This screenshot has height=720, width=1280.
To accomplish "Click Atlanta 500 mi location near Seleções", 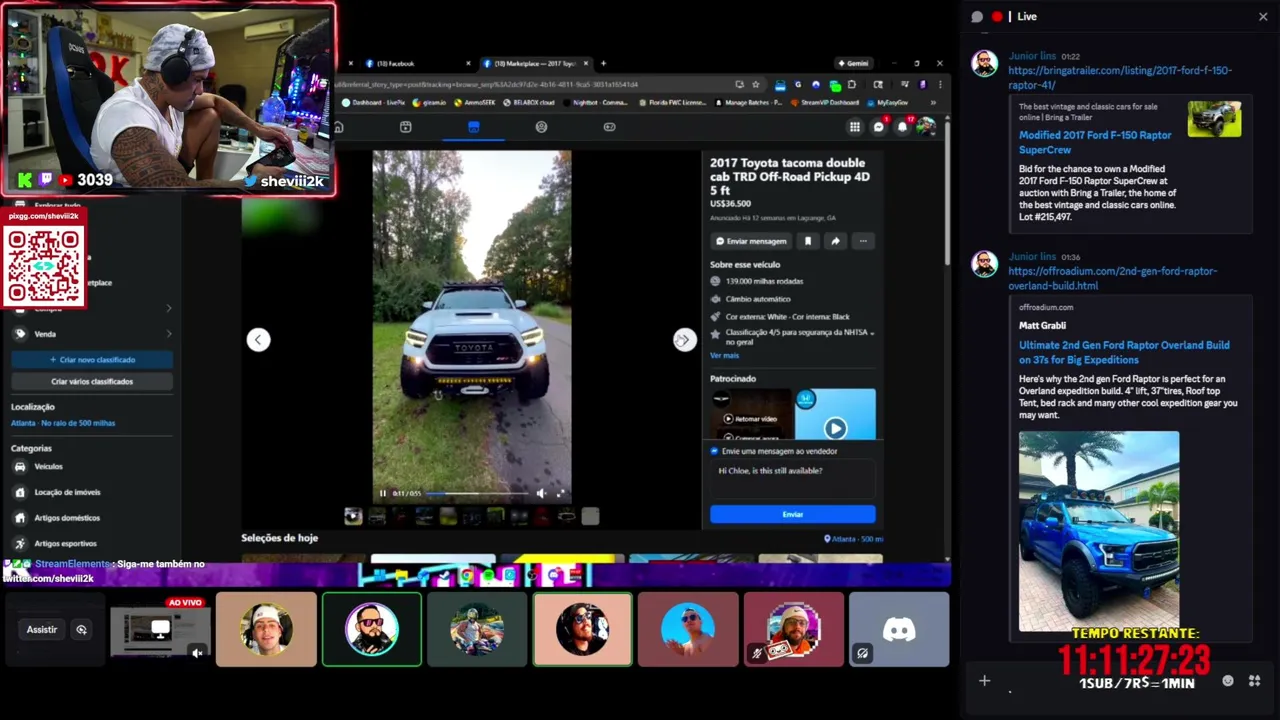I will pos(853,539).
